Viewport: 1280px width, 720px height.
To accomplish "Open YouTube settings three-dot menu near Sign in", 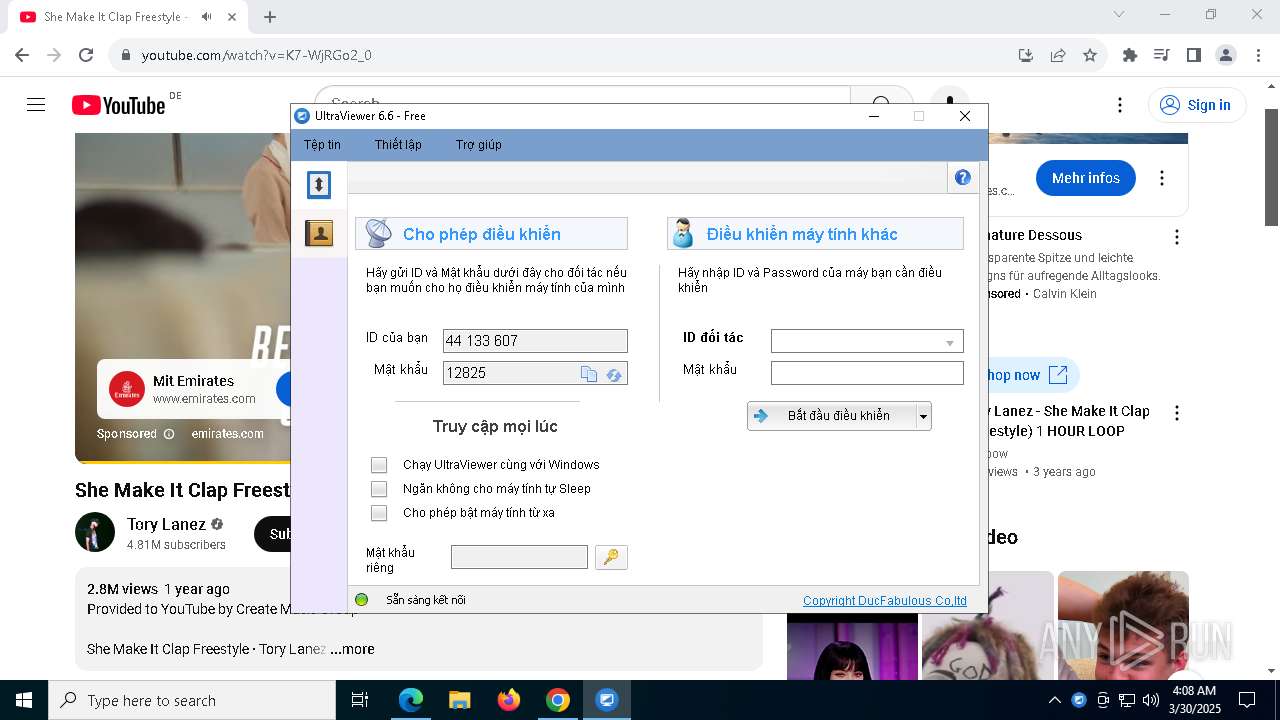I will pos(1120,105).
